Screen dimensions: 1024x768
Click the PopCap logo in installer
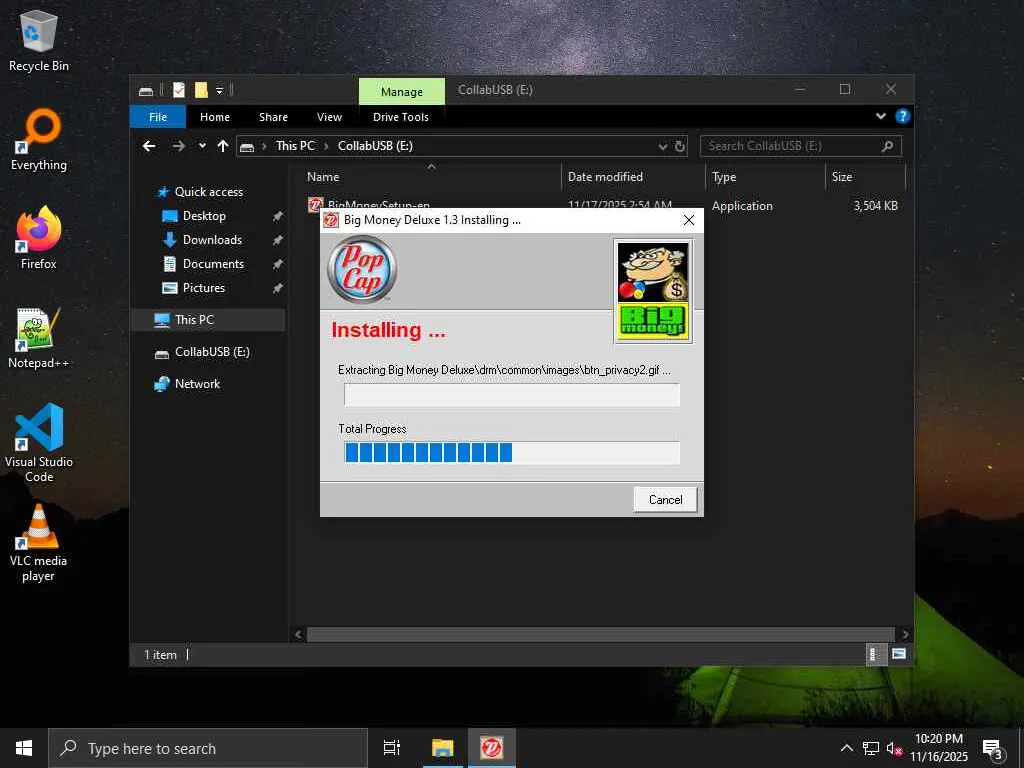pyautogui.click(x=362, y=269)
